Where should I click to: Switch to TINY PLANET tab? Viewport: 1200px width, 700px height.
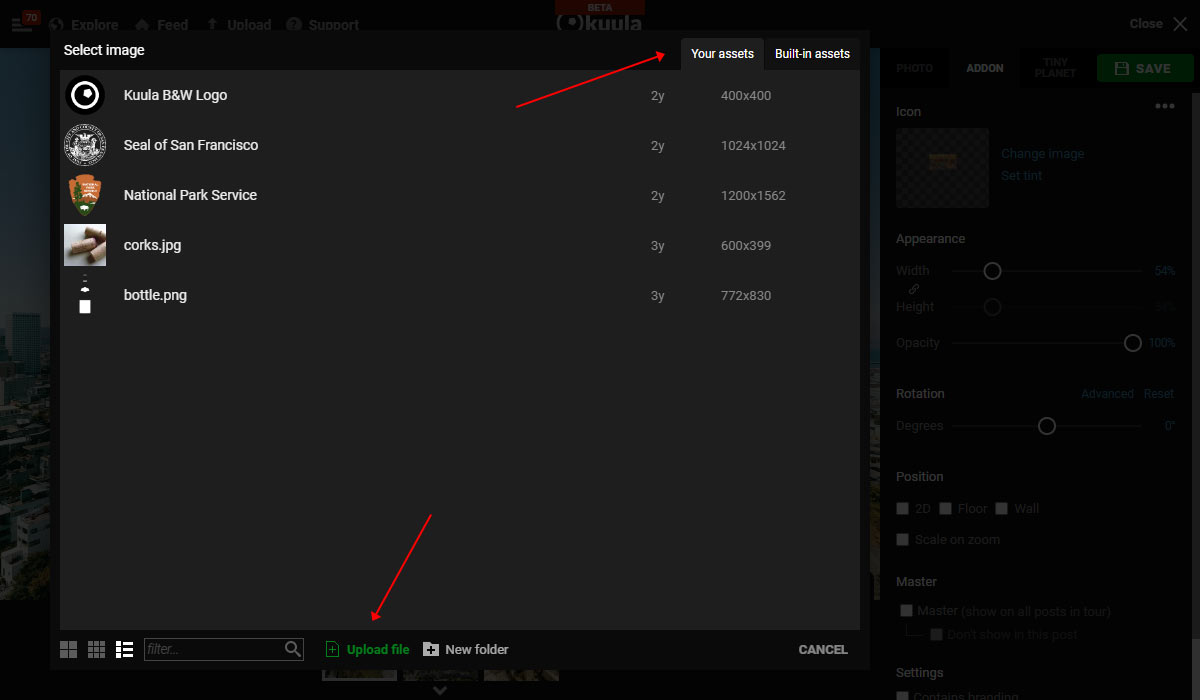coord(1055,68)
